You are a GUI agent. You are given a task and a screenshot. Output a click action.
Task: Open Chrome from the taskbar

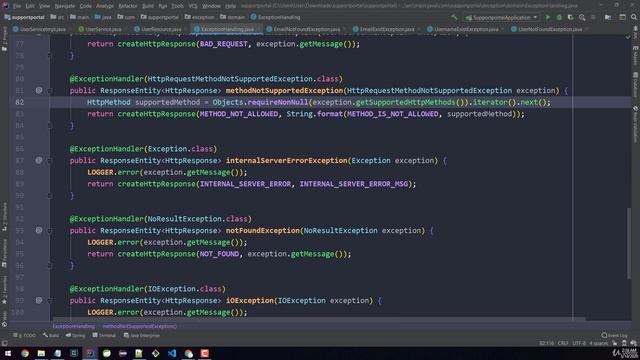click(x=25, y=353)
